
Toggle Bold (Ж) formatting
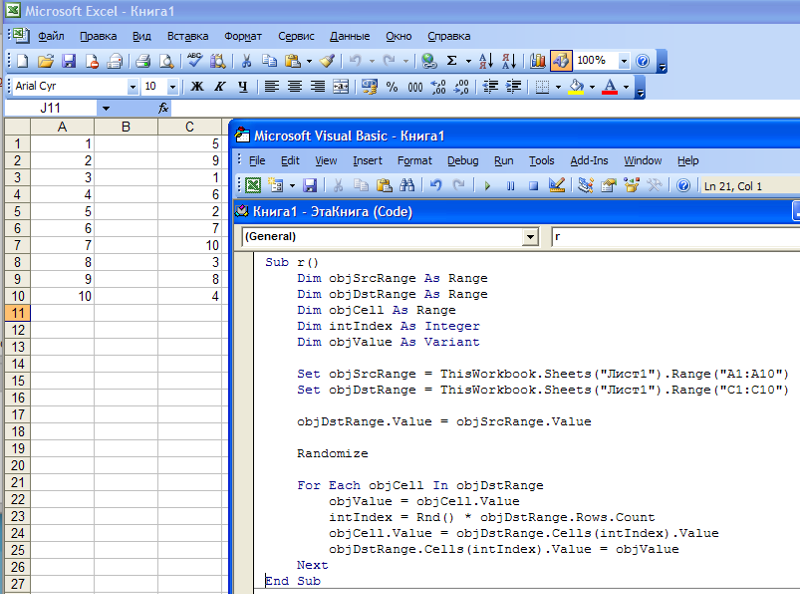pos(197,87)
